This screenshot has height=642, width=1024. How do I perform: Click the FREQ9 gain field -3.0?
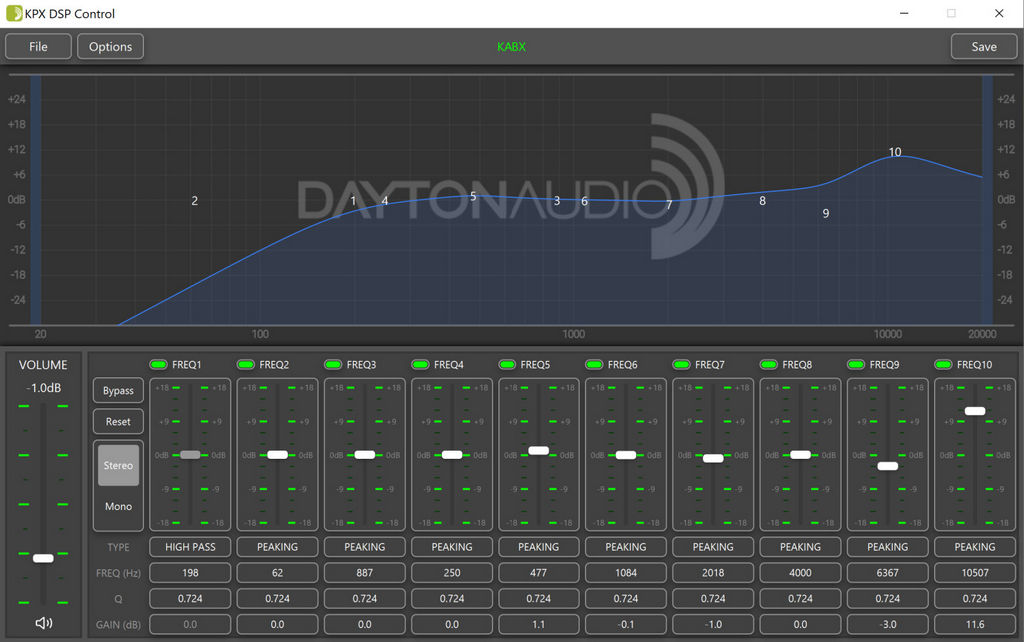pyautogui.click(x=888, y=624)
